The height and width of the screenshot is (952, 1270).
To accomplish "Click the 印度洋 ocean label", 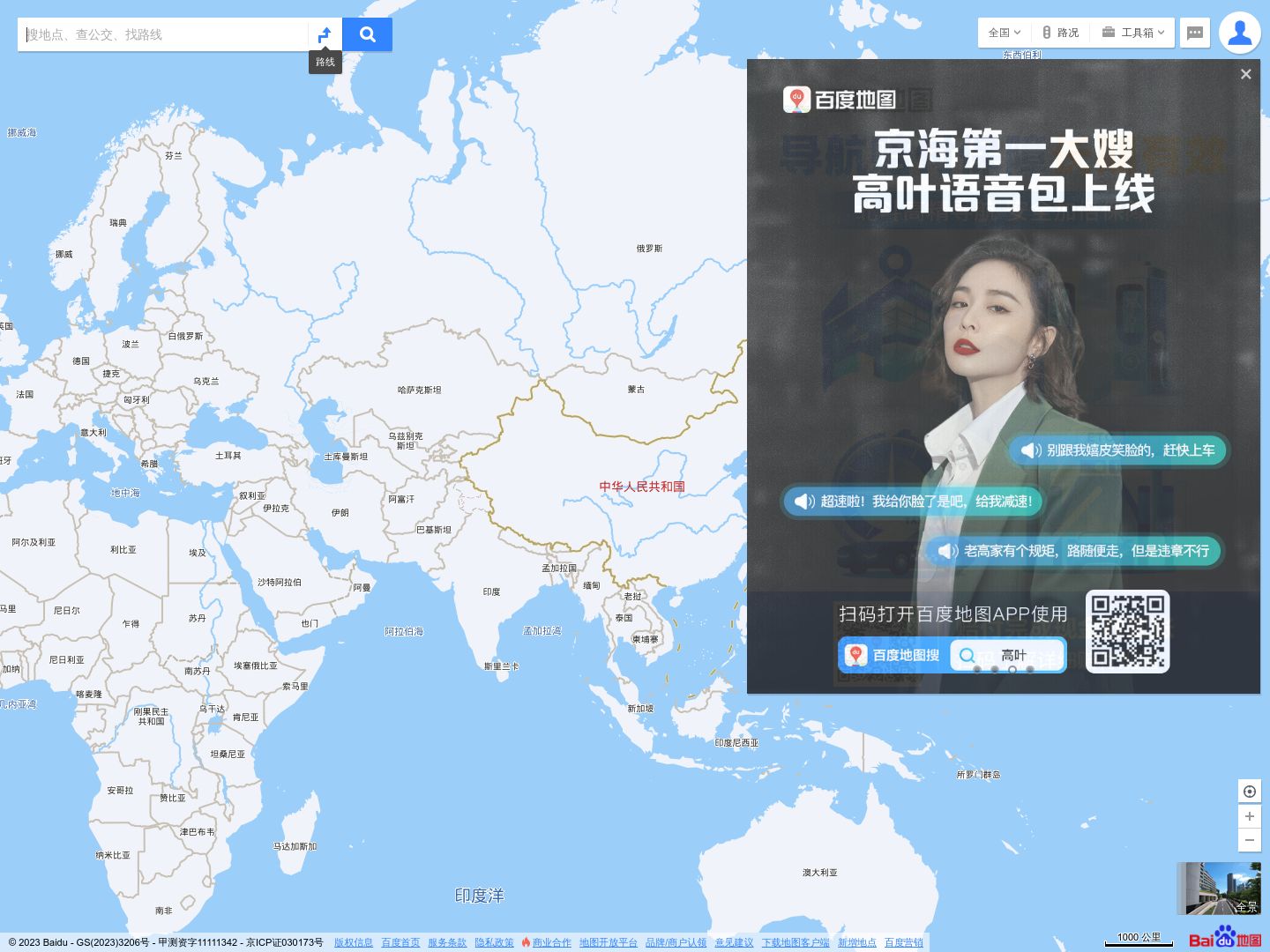I will (x=479, y=896).
